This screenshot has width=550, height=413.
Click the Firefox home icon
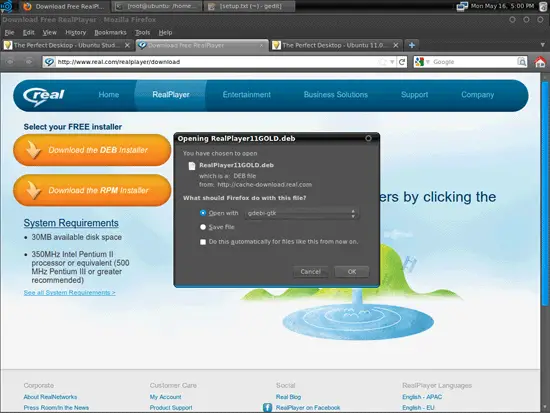coord(540,62)
